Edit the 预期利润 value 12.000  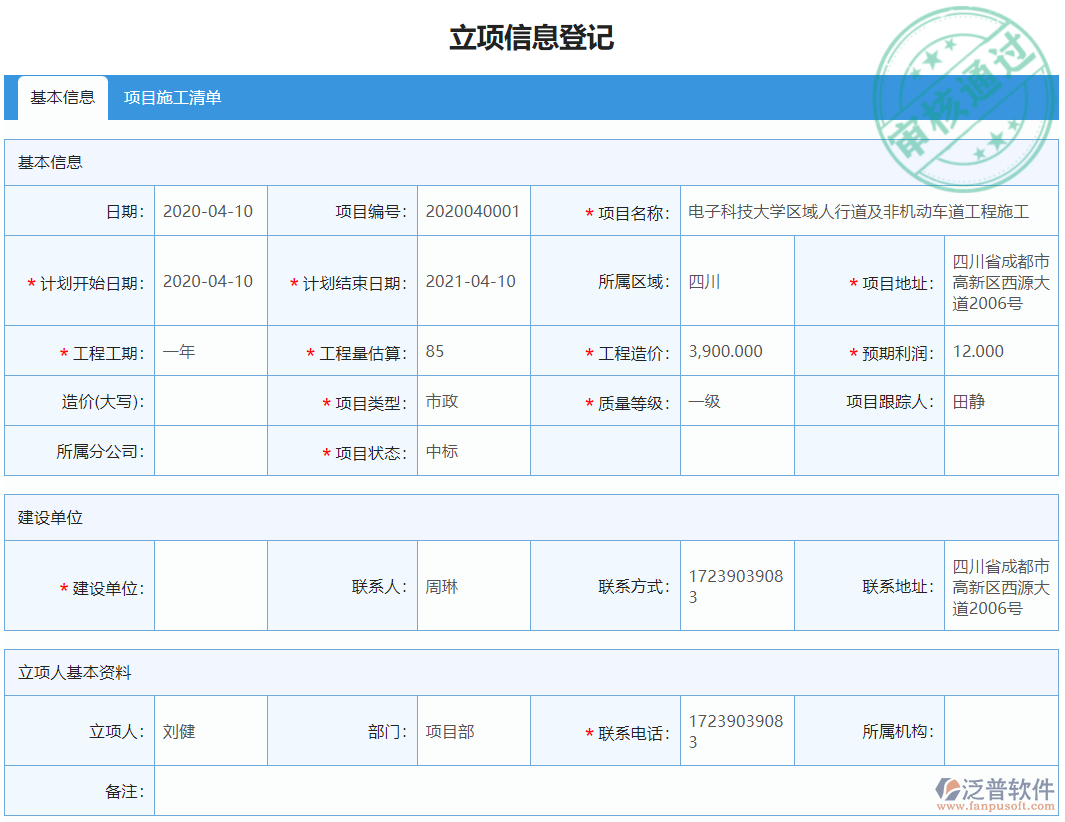point(1000,351)
